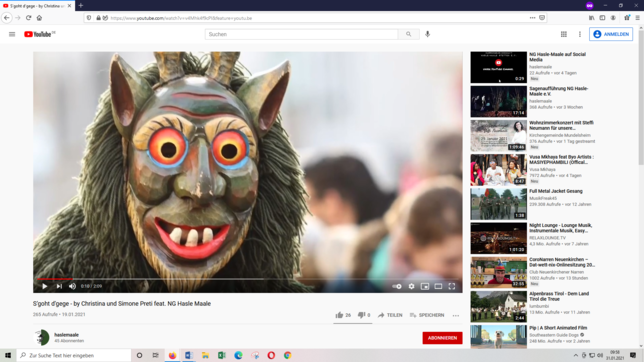Open Wohnzimmerkonzert mit Steffi Neumann thumbnail

pyautogui.click(x=498, y=136)
